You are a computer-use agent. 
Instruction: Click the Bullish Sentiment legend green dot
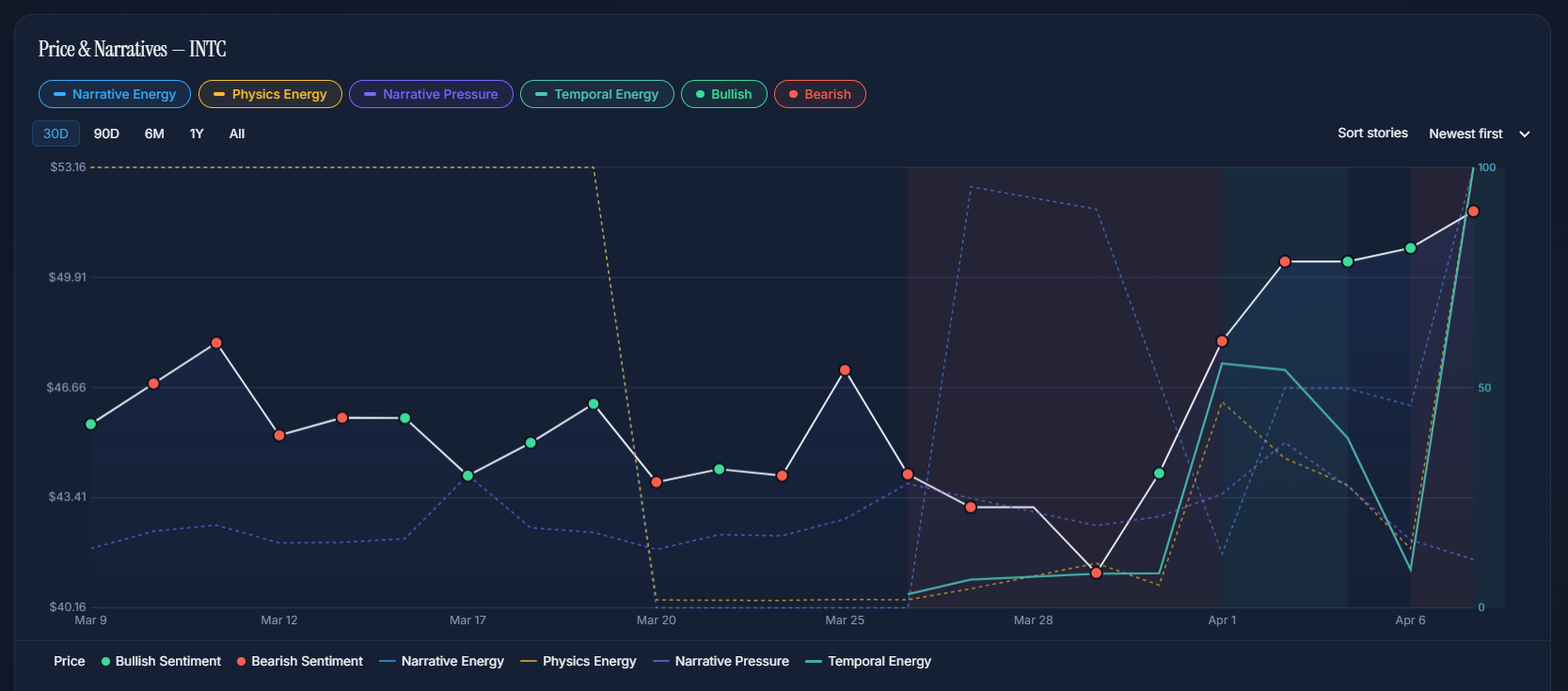pyautogui.click(x=105, y=662)
